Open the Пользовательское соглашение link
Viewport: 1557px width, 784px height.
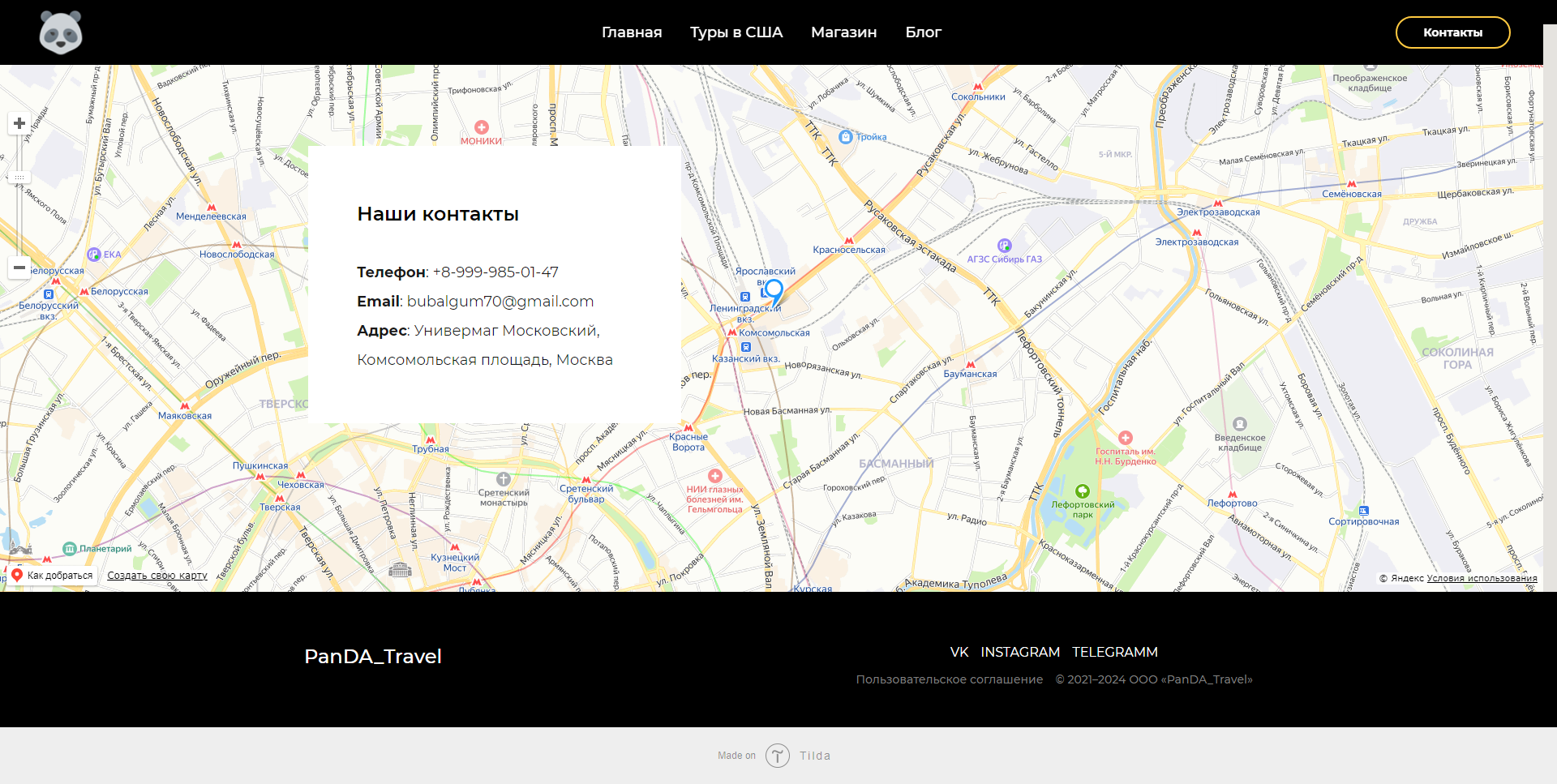click(950, 679)
